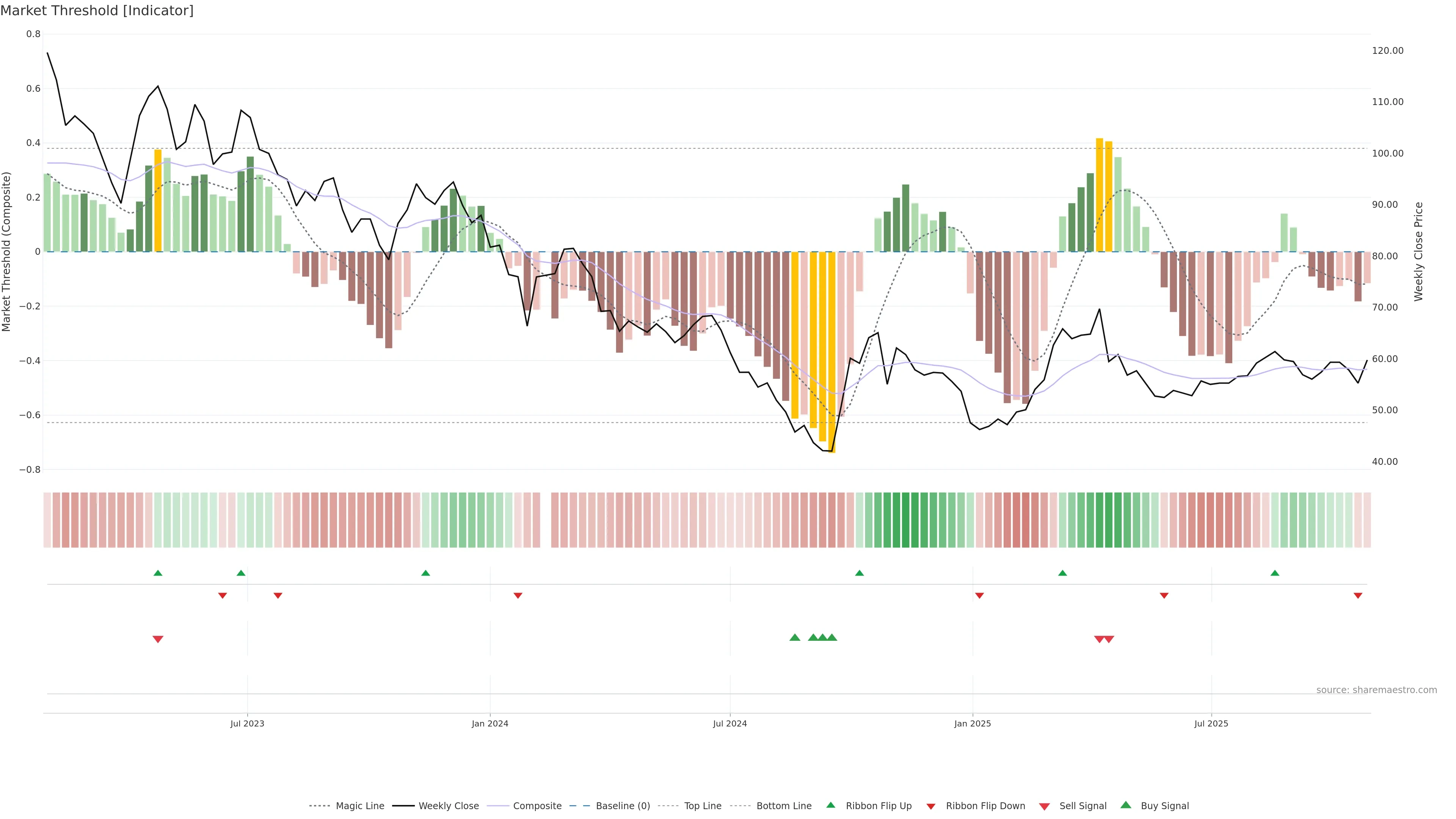Select the leftmost Ribbon Flip Up marker

(x=158, y=573)
